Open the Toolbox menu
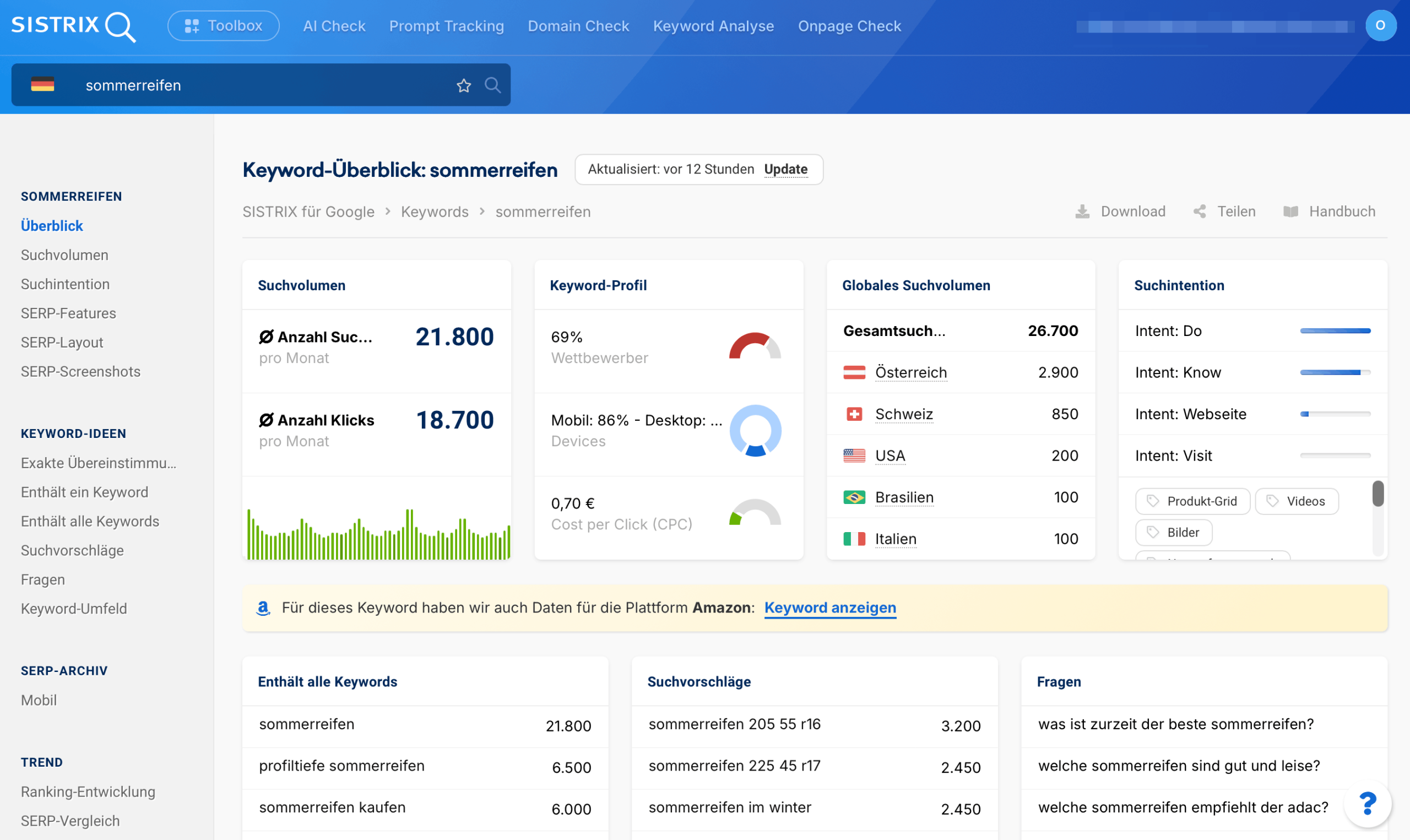The image size is (1410, 840). pyautogui.click(x=224, y=26)
